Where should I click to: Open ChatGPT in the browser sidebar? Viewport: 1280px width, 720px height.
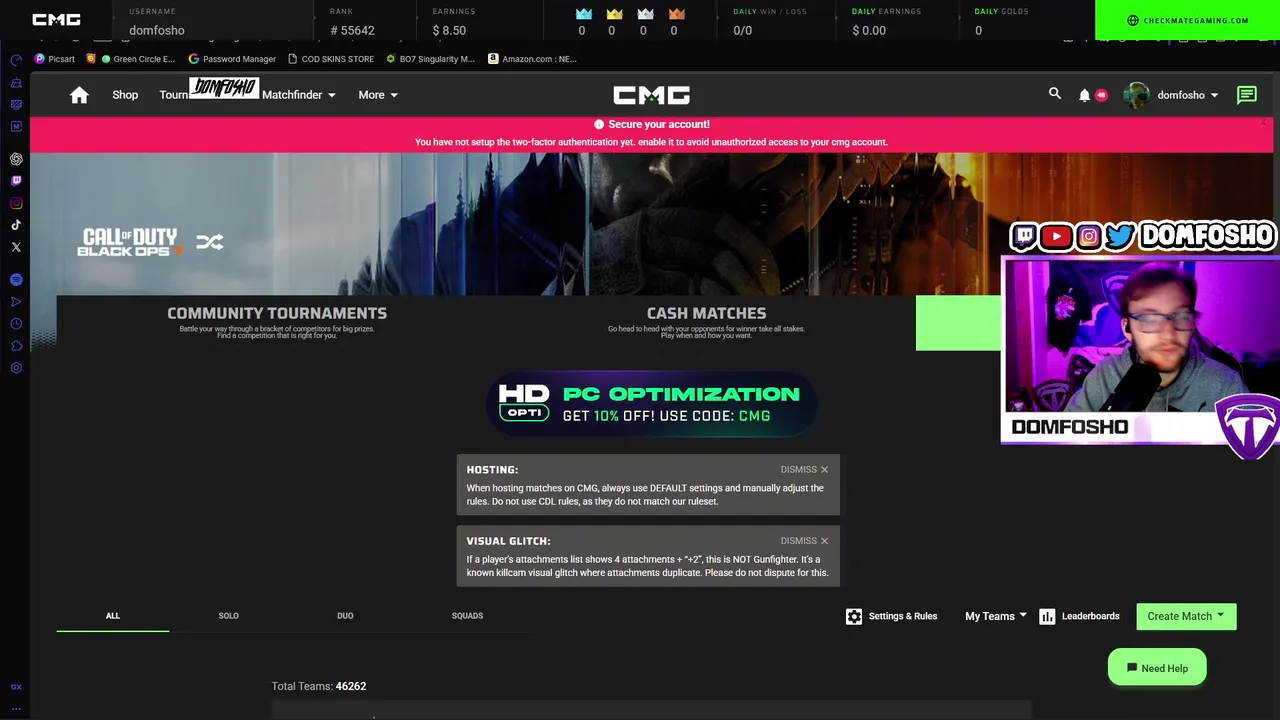(16, 159)
